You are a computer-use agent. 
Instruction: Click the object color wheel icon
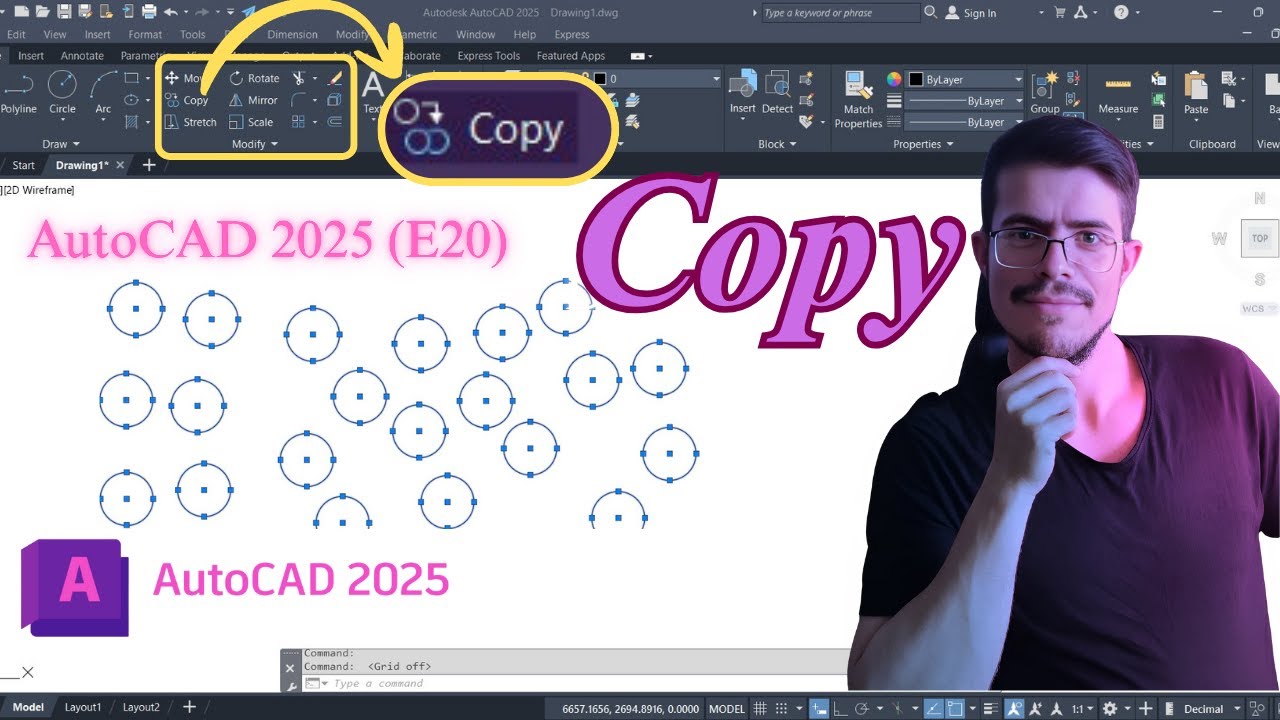pos(894,79)
